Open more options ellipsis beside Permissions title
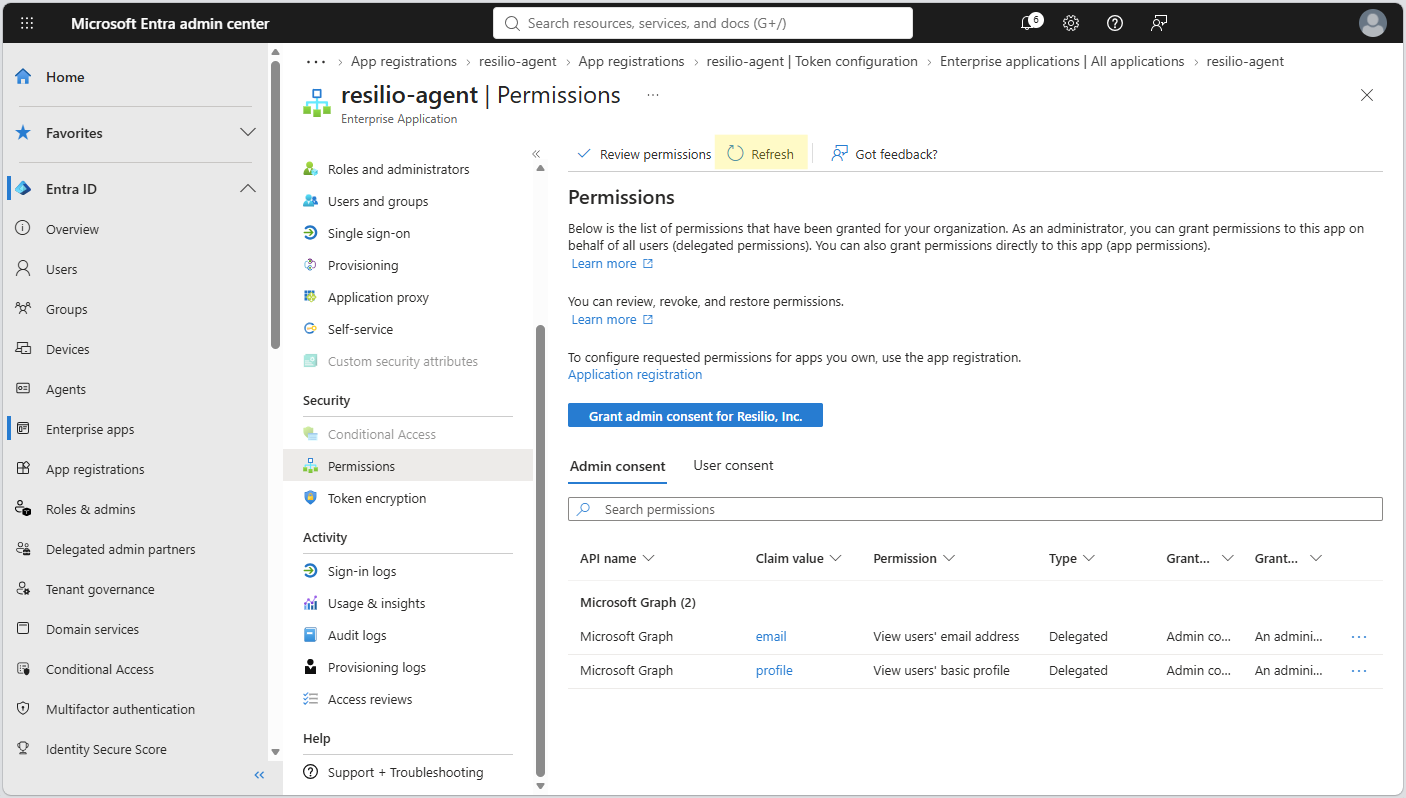1406x798 pixels. coord(653,95)
